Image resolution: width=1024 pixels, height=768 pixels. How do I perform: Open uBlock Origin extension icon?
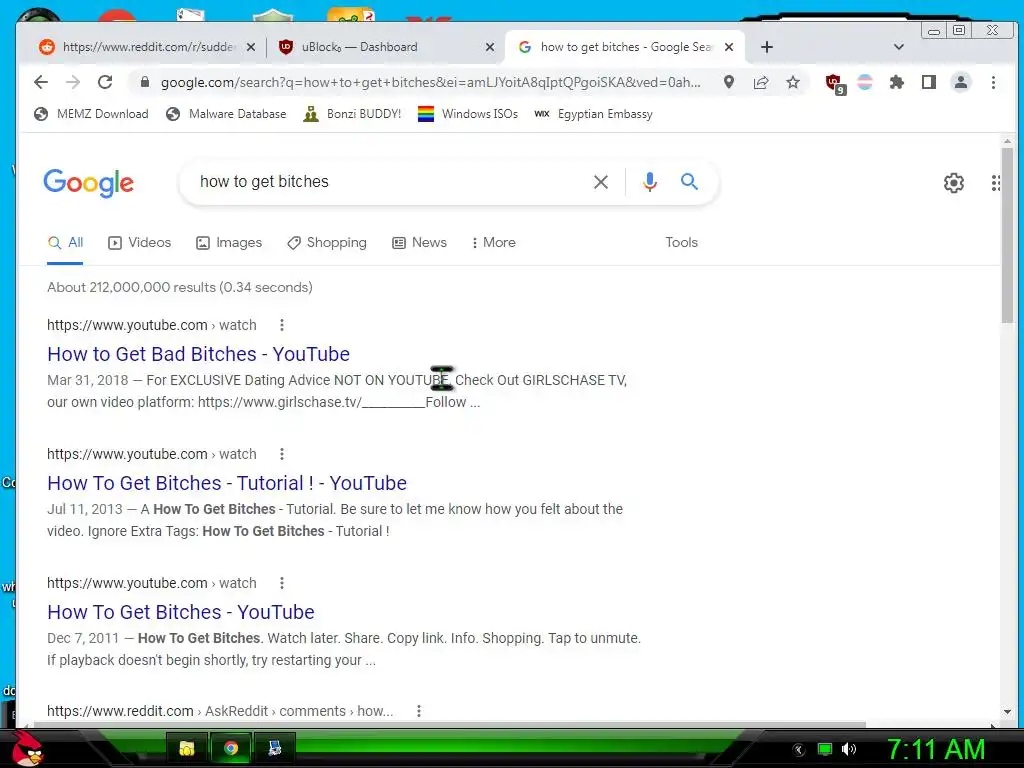point(834,84)
